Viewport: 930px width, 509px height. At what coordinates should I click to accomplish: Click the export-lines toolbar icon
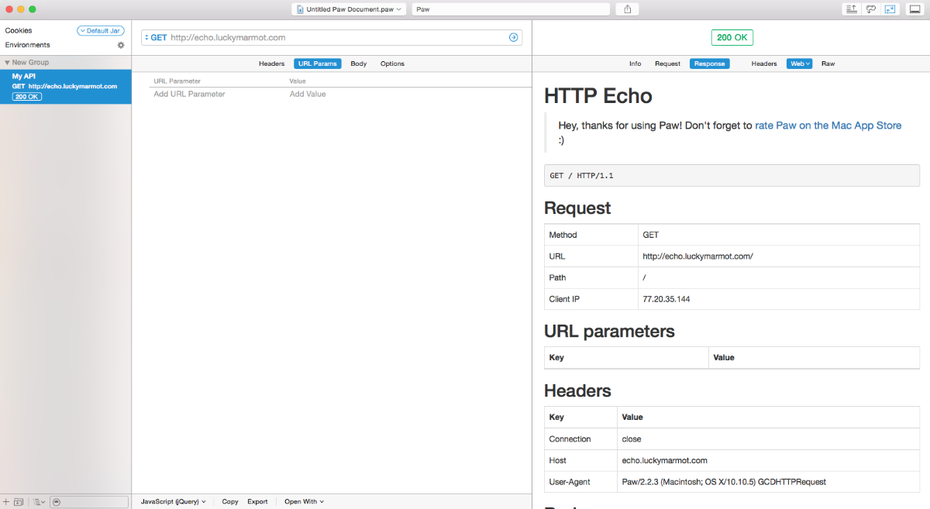click(x=851, y=9)
